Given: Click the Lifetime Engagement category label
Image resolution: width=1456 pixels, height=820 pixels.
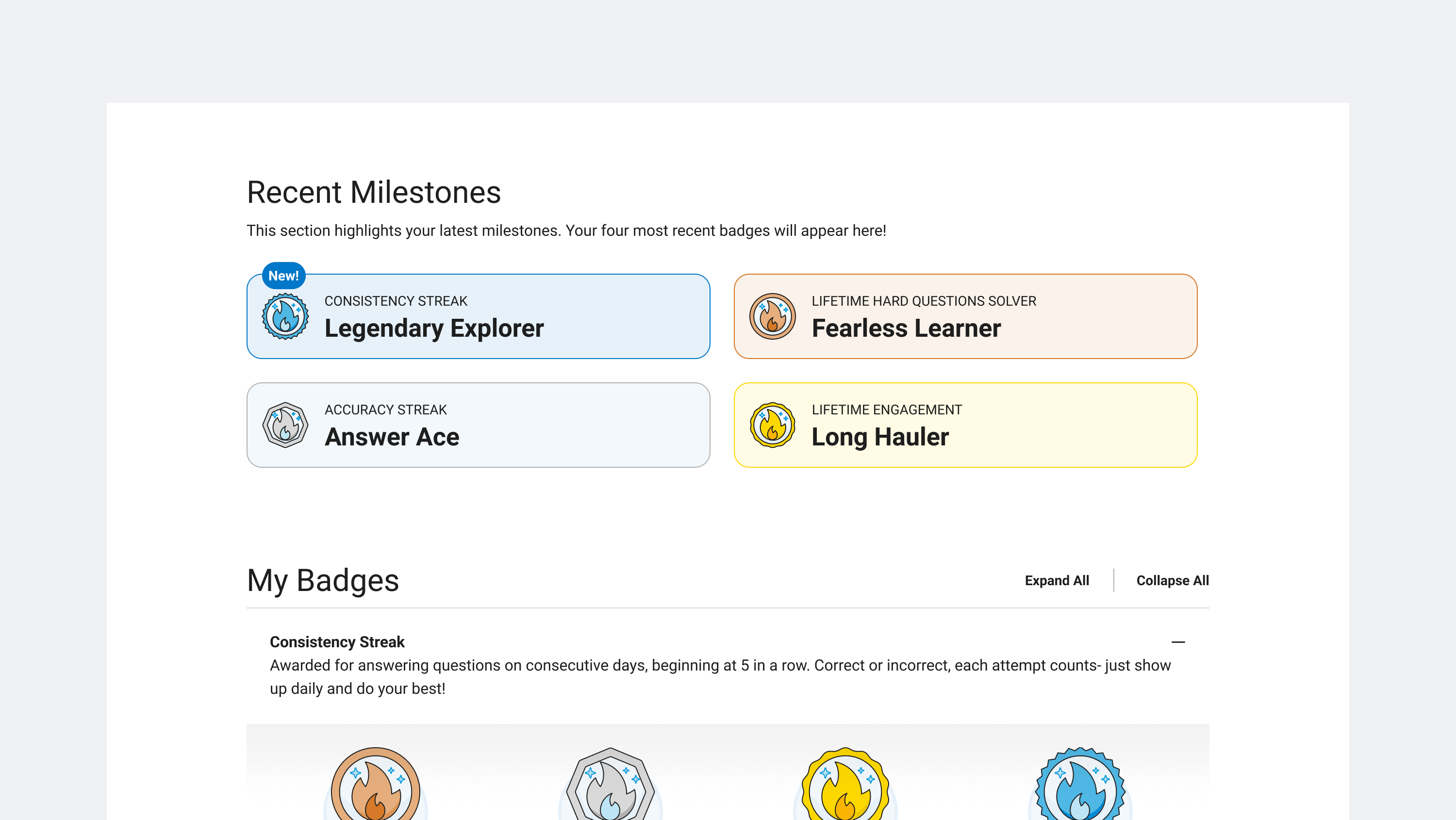Looking at the screenshot, I should [886, 410].
